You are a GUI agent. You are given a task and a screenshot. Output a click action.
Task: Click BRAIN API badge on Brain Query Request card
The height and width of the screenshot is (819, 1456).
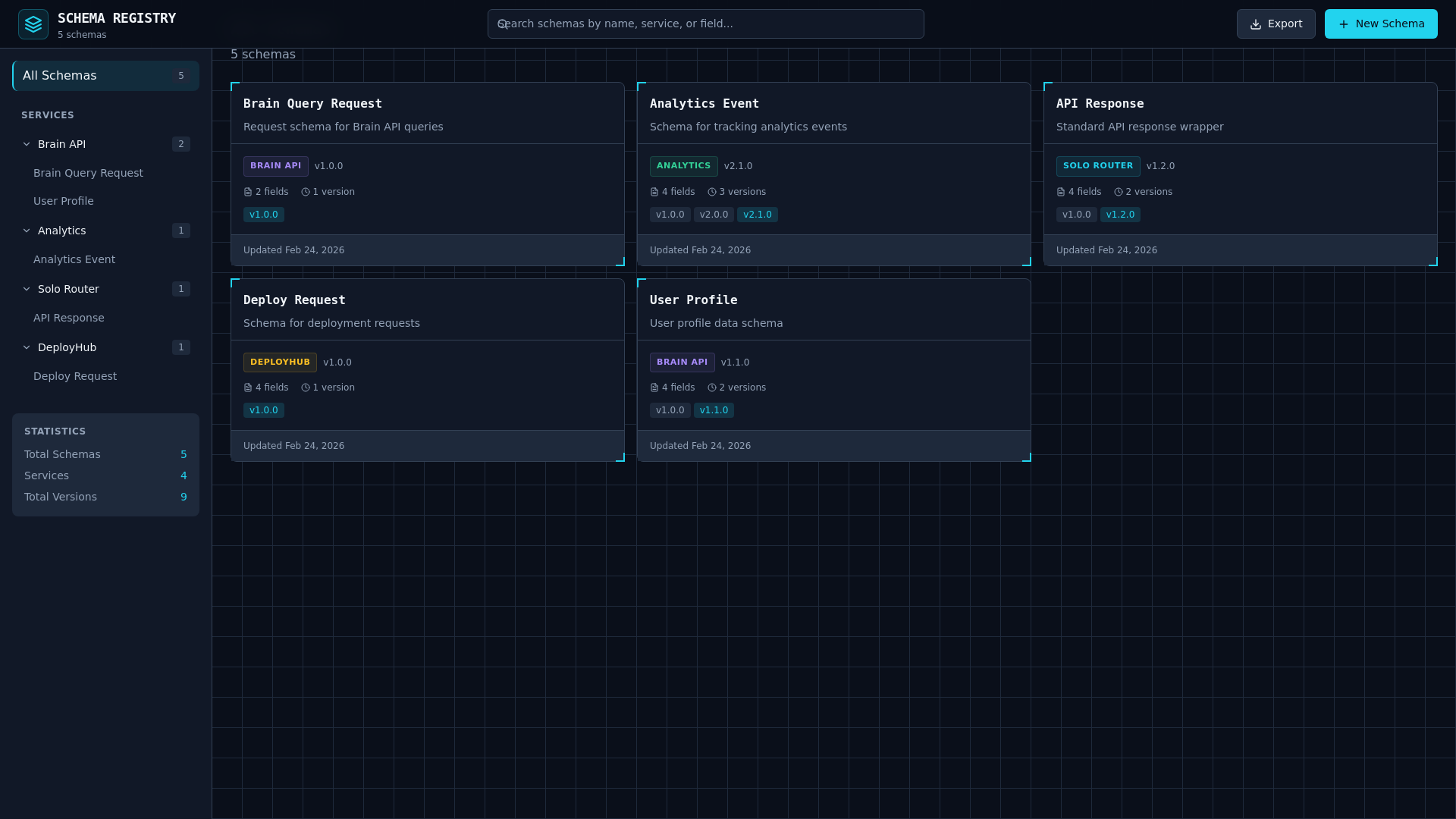pos(276,166)
